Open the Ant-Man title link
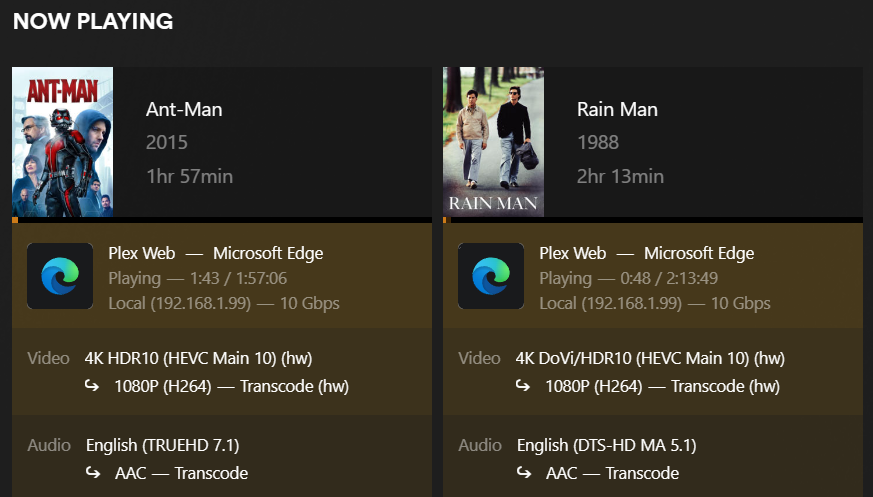This screenshot has width=873, height=497. pos(184,109)
